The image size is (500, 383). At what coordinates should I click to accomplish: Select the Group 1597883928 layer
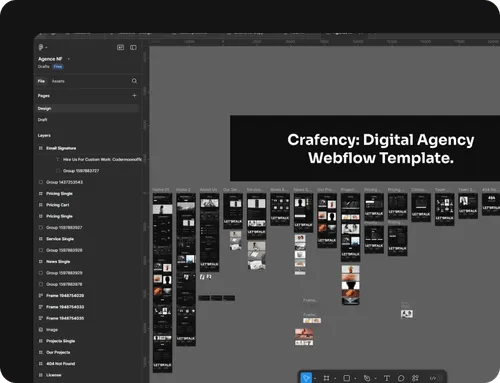point(64,250)
